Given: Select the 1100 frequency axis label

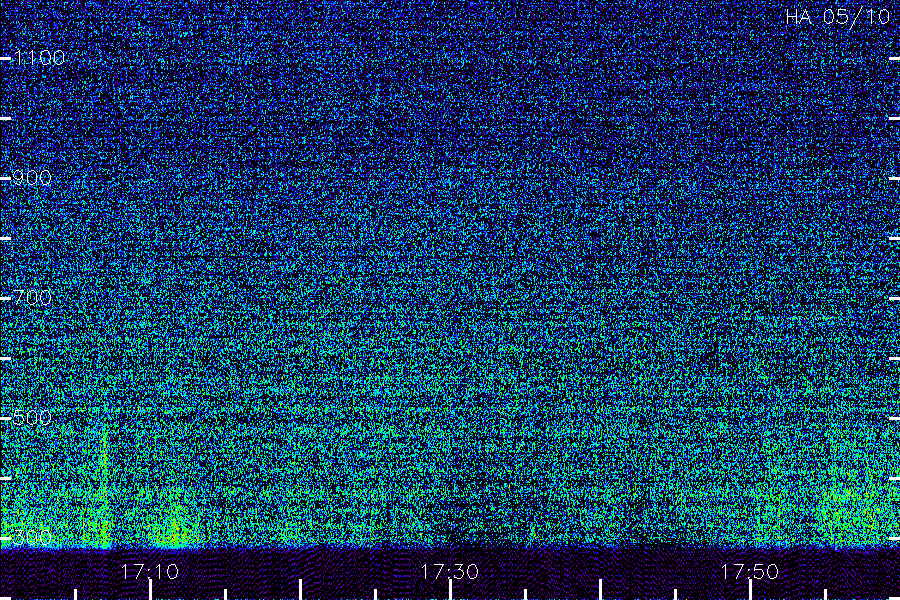Looking at the screenshot, I should click(x=39, y=58).
